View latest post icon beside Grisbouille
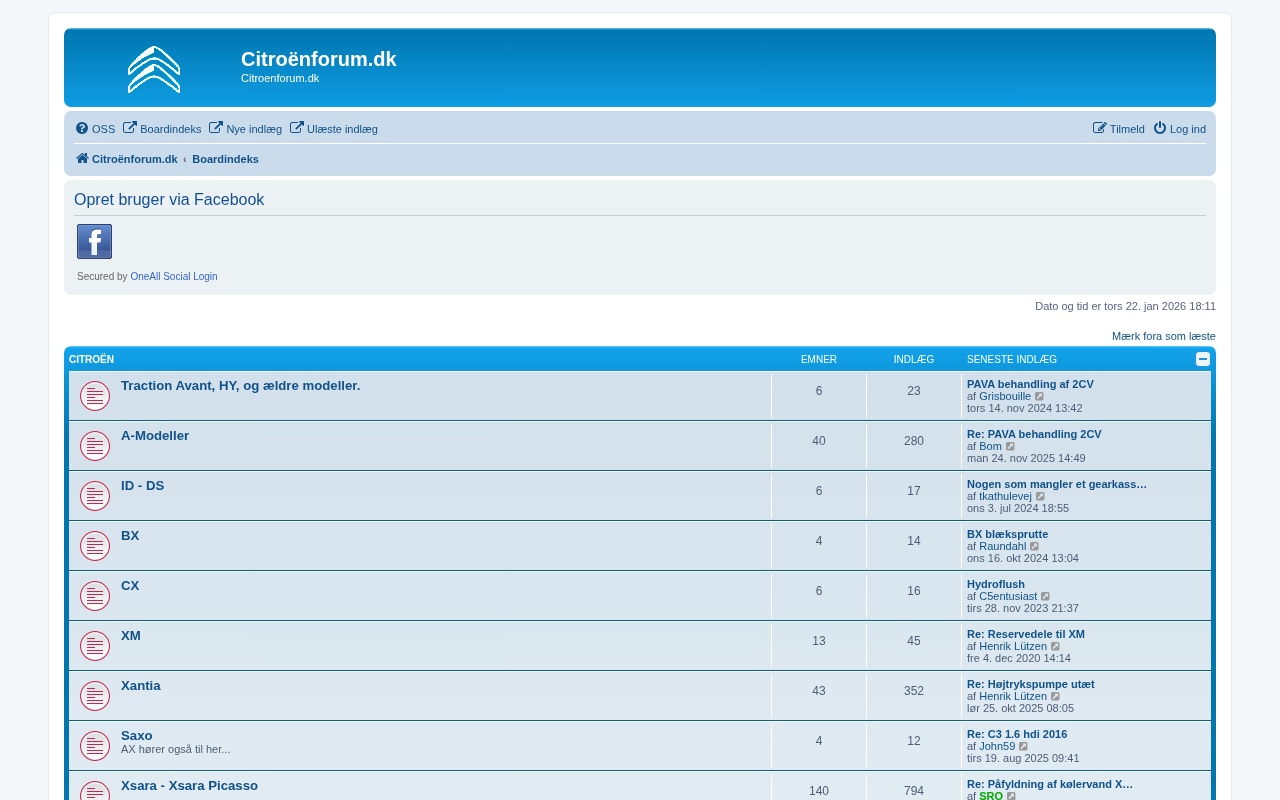1280x800 pixels. [x=1040, y=397]
